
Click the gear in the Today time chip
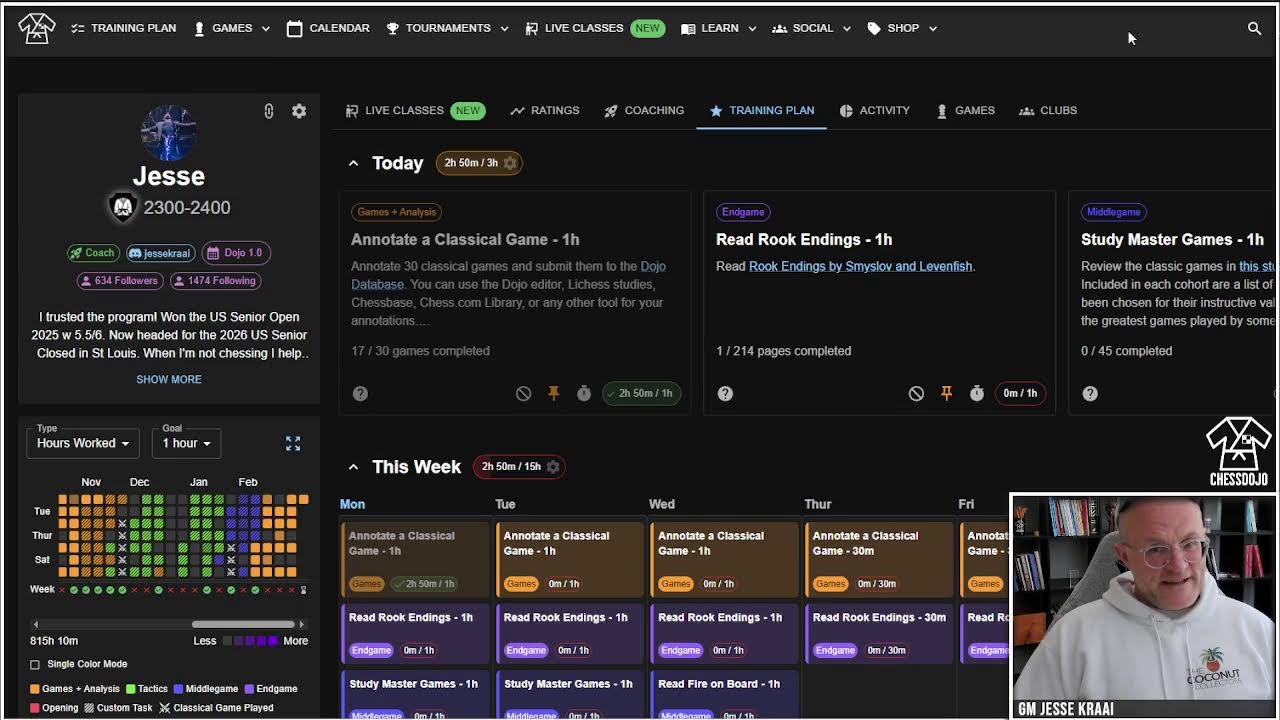tap(510, 163)
